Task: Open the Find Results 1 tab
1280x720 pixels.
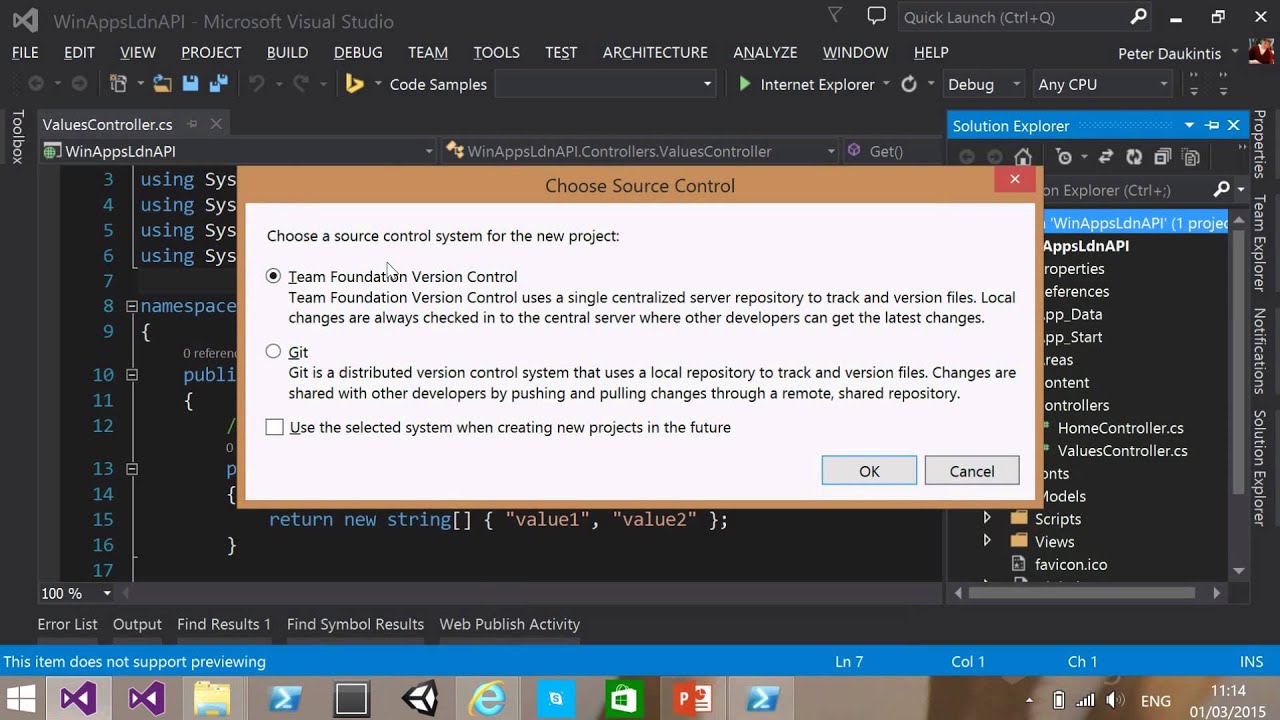Action: 224,624
